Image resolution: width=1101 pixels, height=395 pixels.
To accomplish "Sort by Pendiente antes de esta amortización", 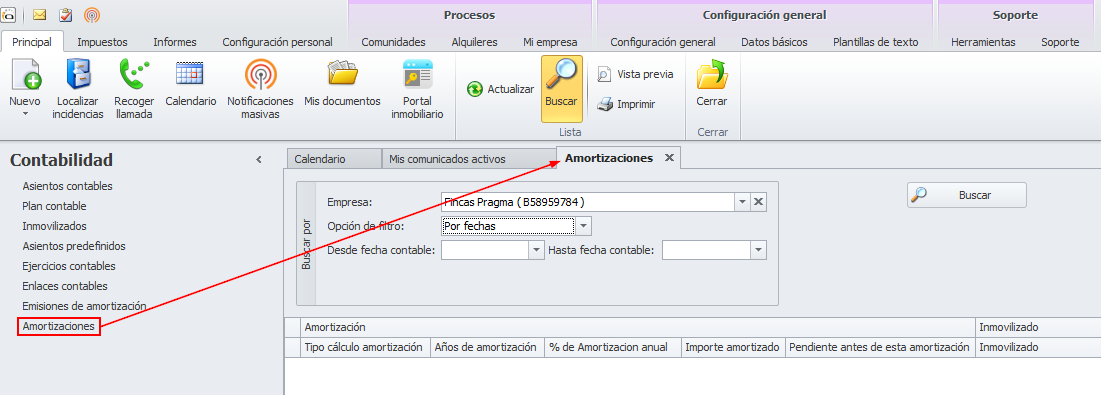I will (x=880, y=347).
